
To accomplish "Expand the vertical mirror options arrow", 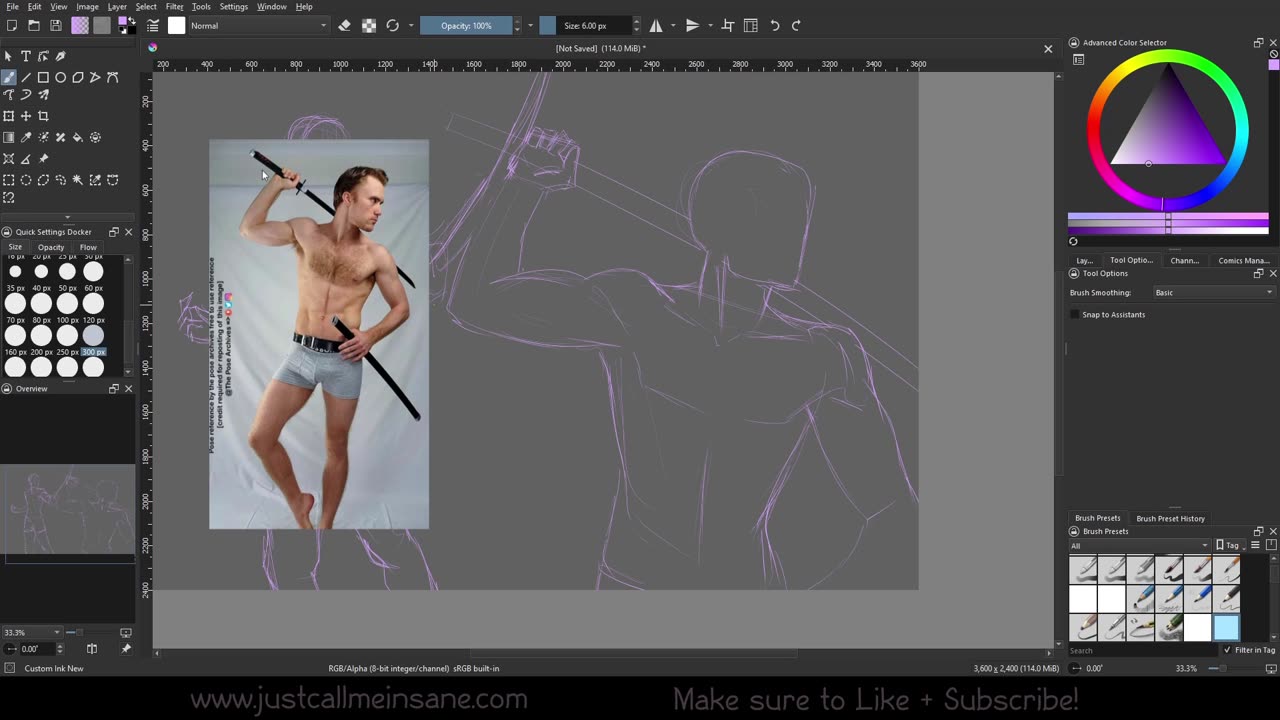I will click(709, 26).
